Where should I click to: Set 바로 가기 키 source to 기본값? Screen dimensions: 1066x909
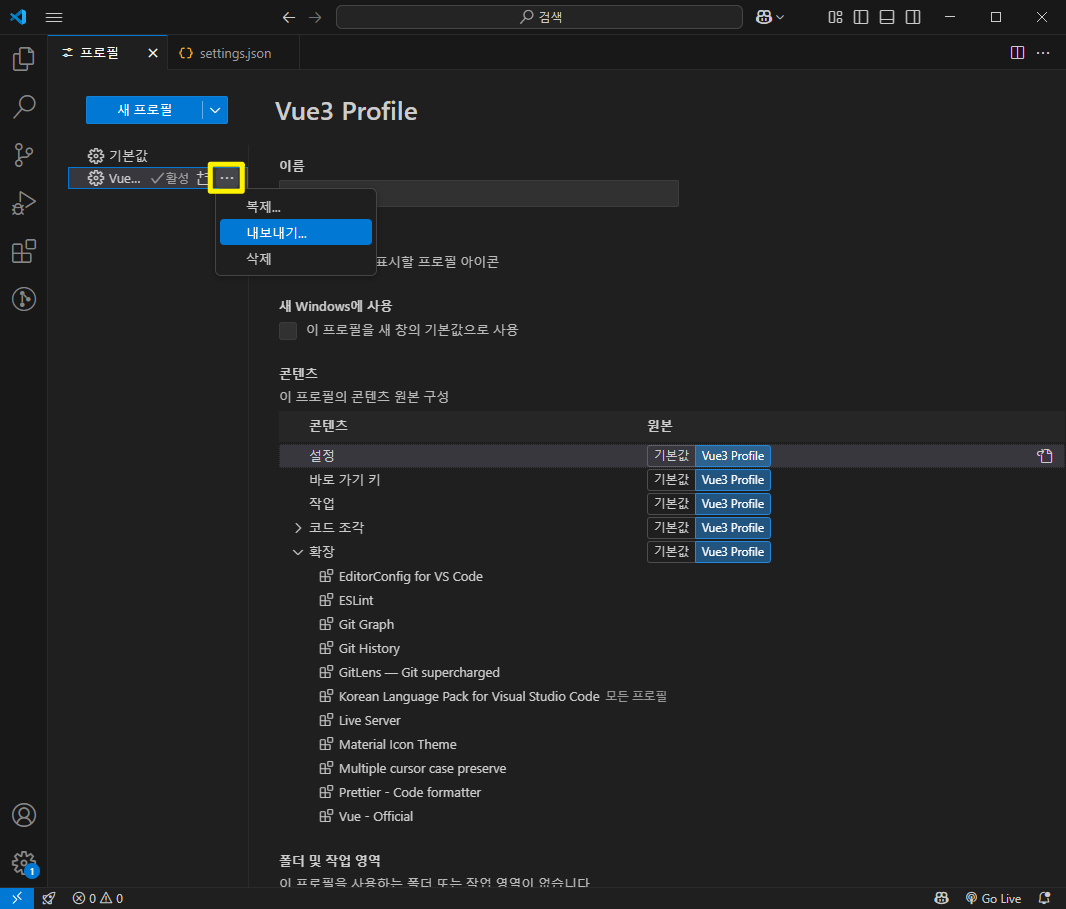pyautogui.click(x=671, y=480)
